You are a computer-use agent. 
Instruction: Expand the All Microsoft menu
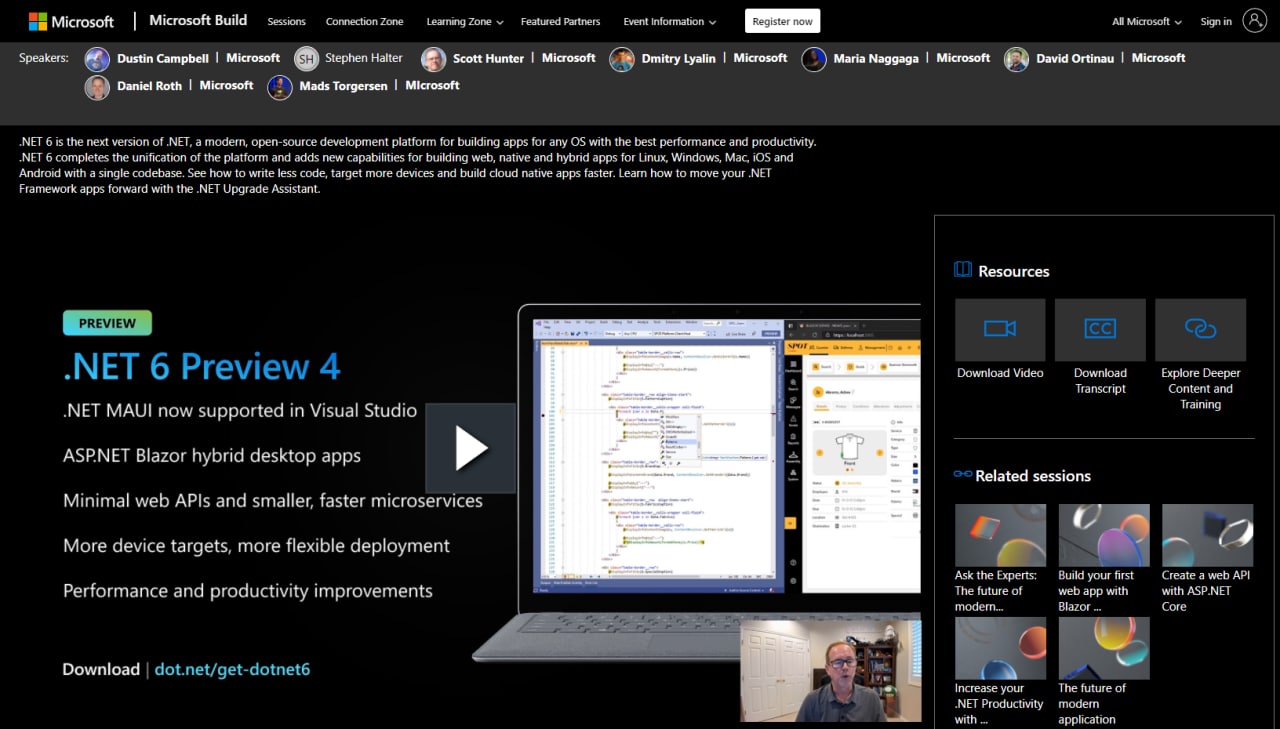(x=1147, y=21)
